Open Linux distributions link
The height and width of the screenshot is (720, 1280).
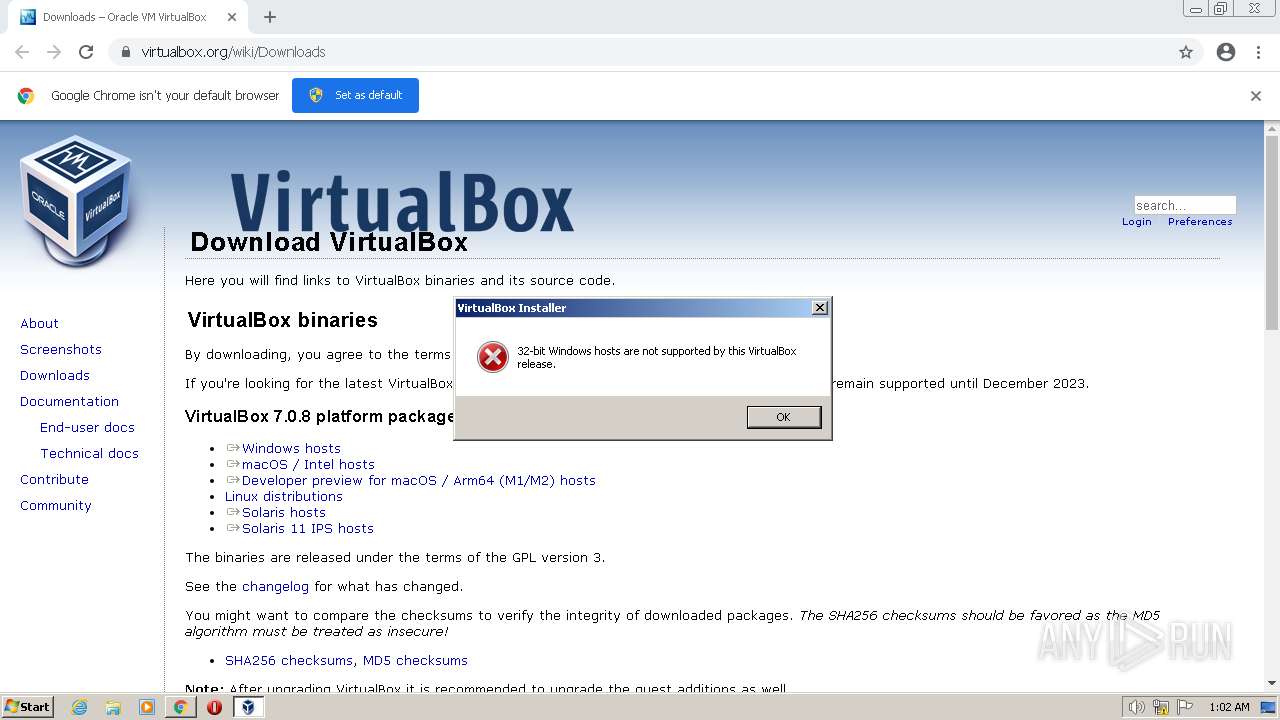point(284,496)
